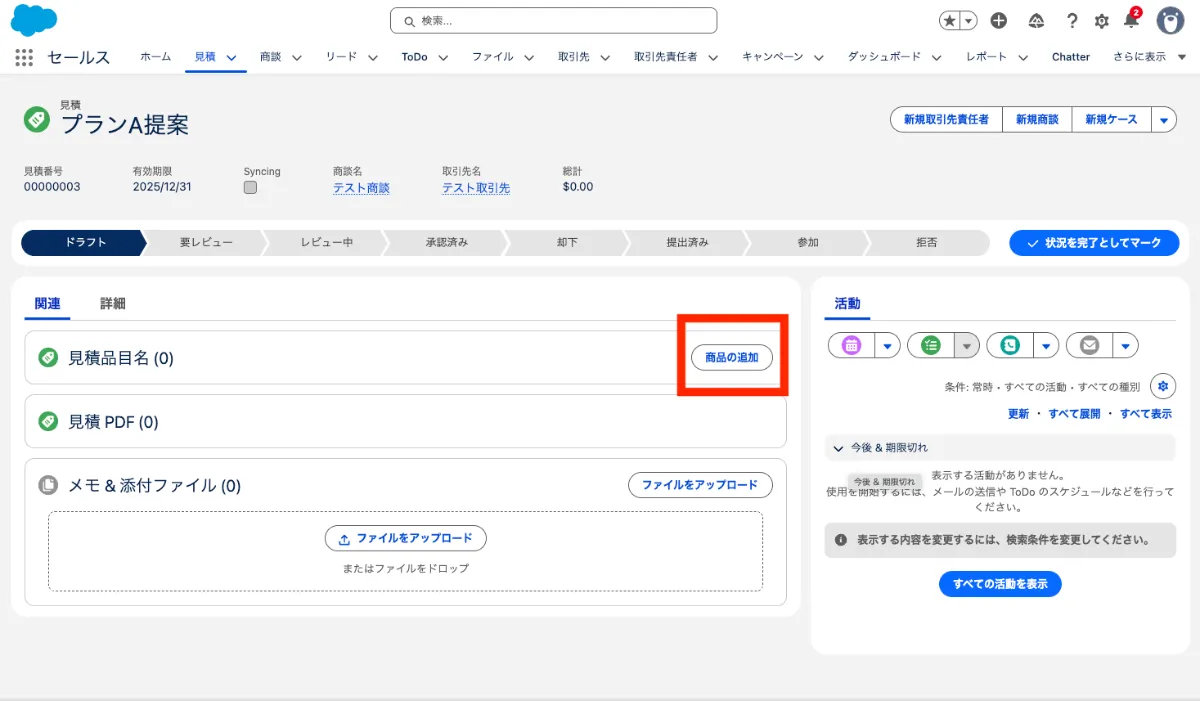Open the App Launcher grid icon

coord(24,57)
